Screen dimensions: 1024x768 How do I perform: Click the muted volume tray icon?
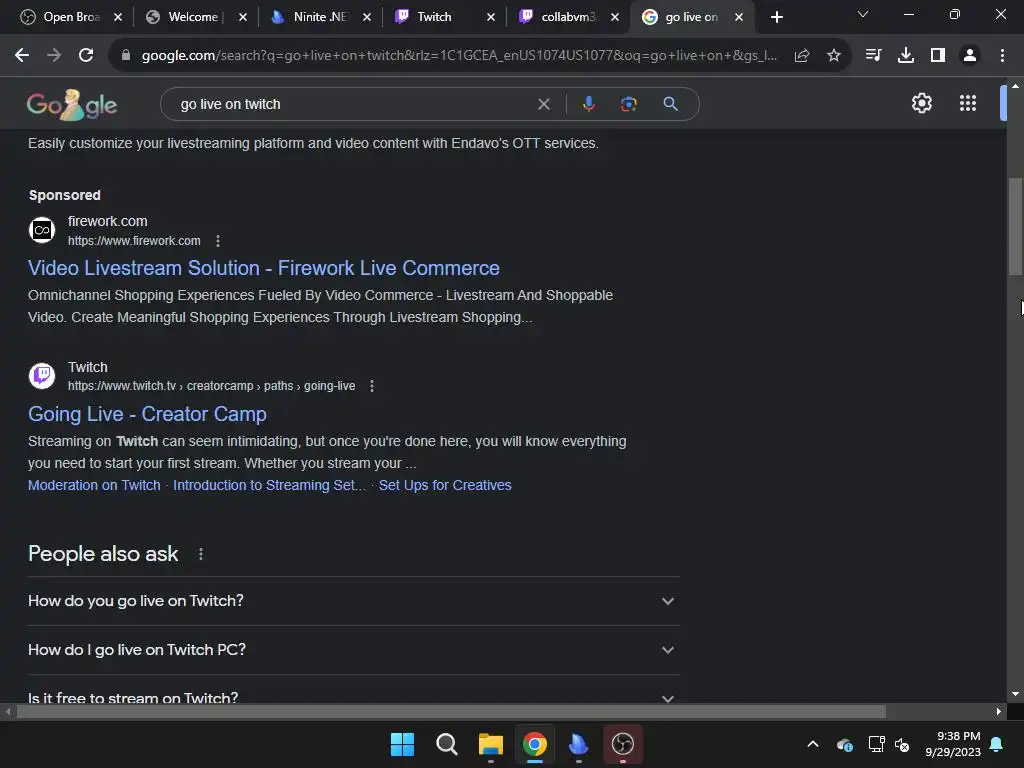pos(902,744)
